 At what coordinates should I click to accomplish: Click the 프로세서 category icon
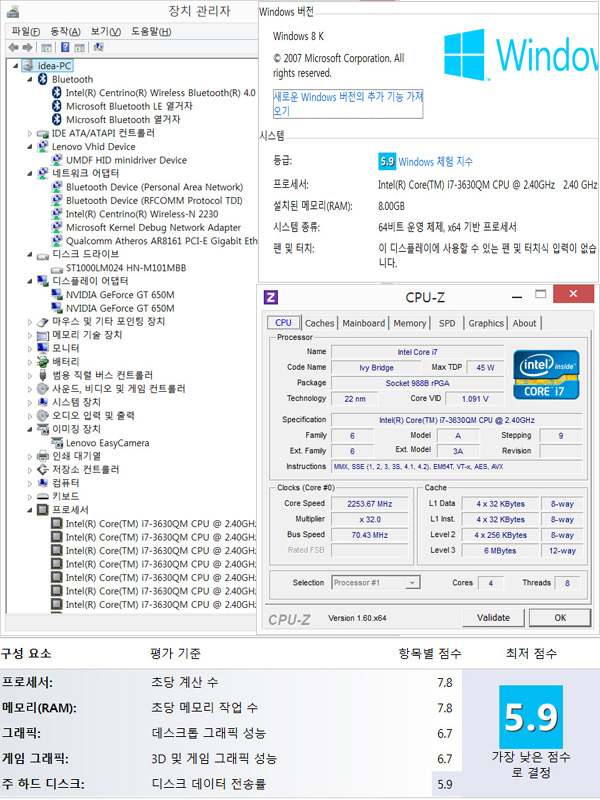tap(43, 510)
